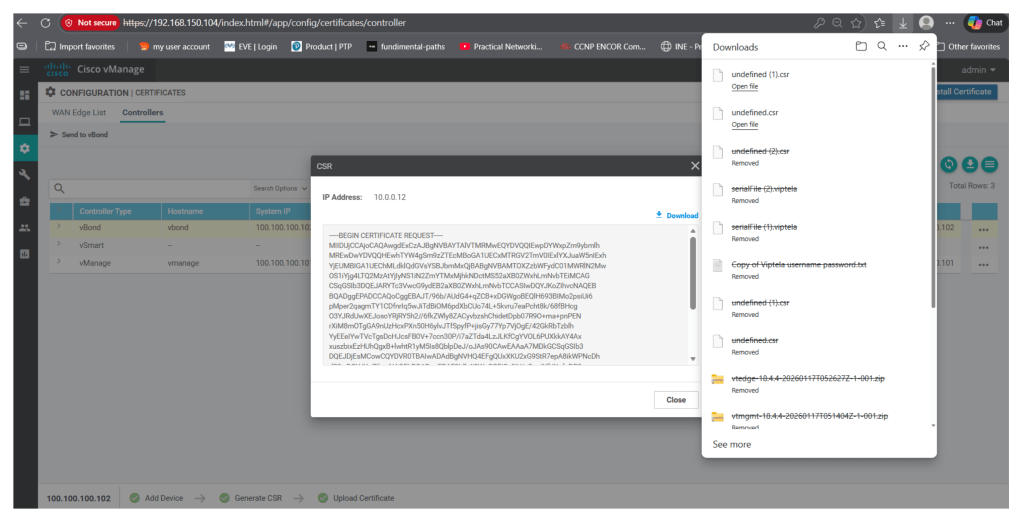Click the browser Downloads toolbar icon
1023x522 pixels.
tap(901, 22)
